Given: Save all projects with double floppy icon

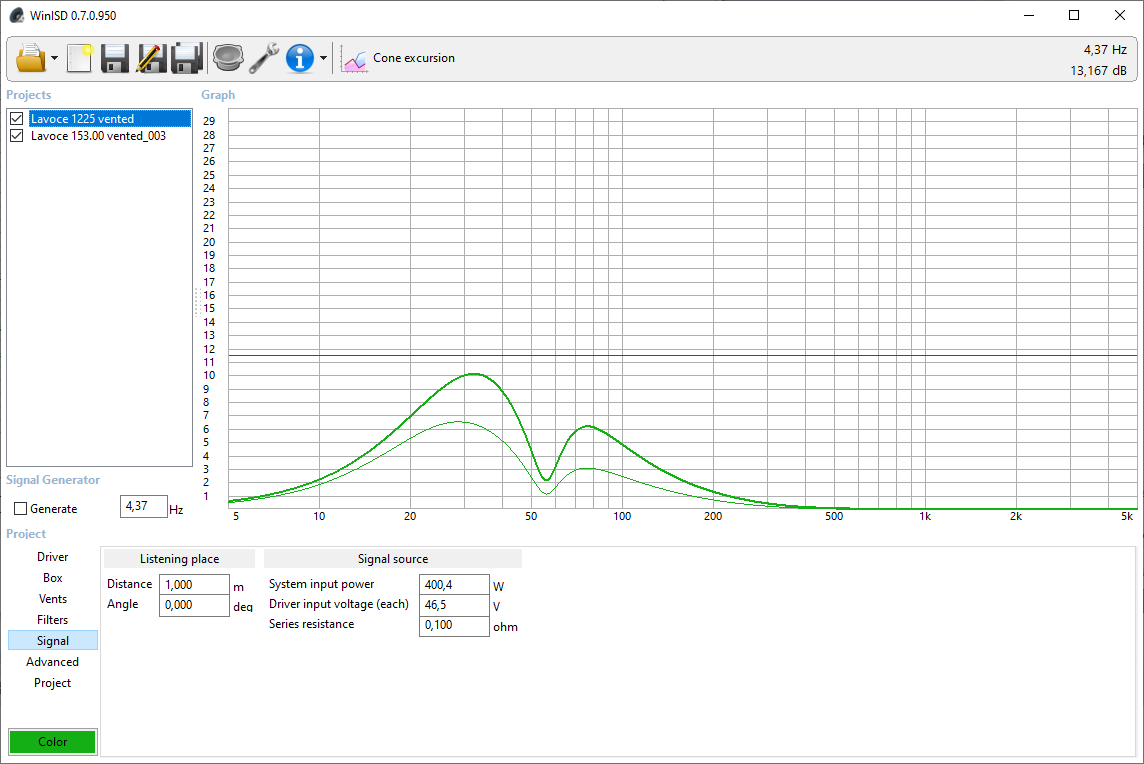Looking at the screenshot, I should 187,58.
